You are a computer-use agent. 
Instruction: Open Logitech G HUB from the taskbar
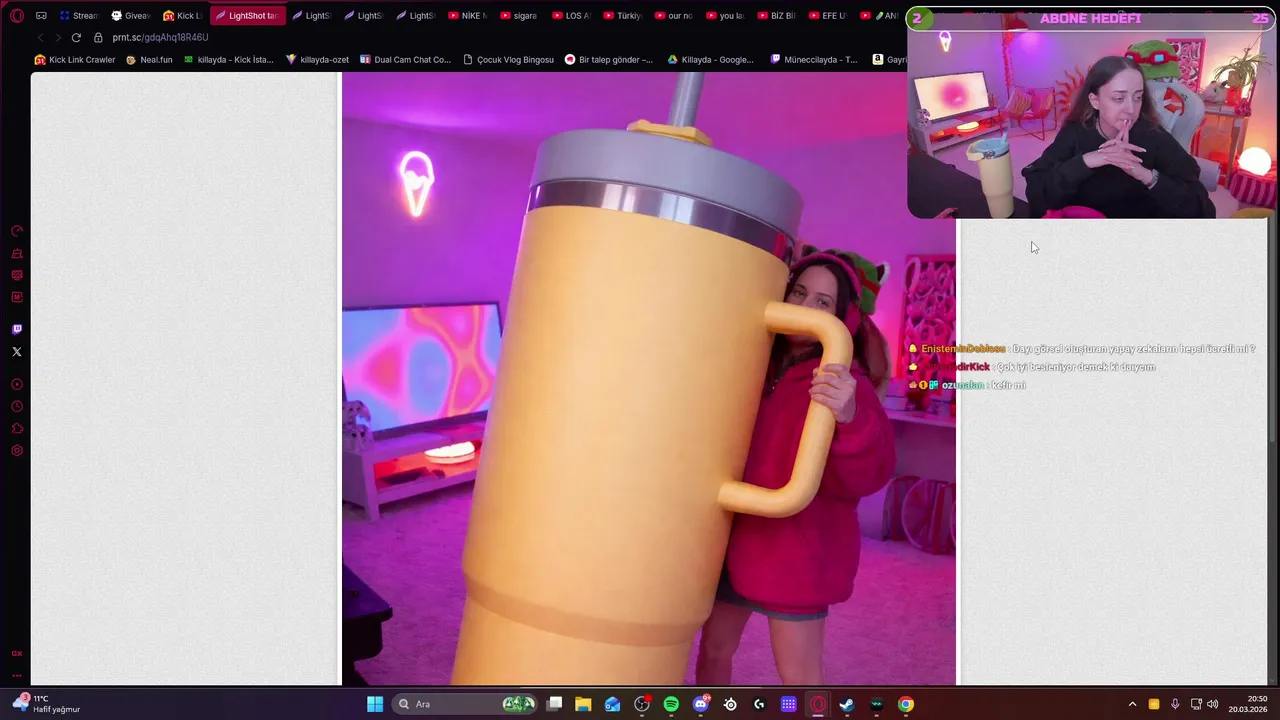click(759, 704)
